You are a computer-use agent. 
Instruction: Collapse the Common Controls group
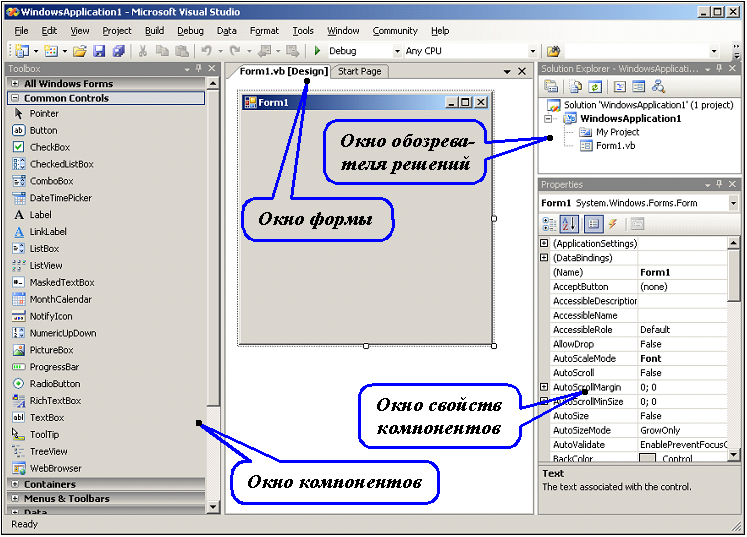[15, 98]
